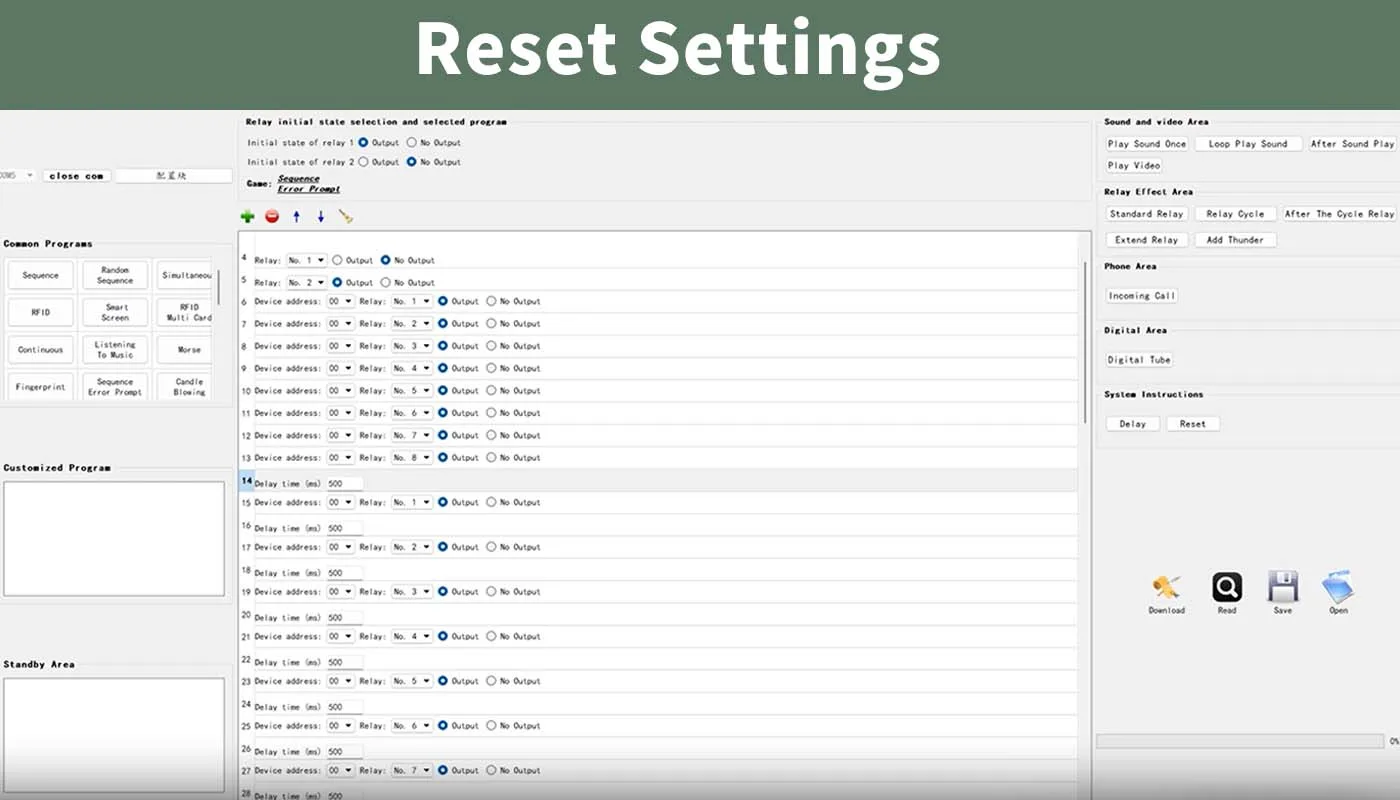
Task: Select Output radio in row 4
Action: tap(337, 260)
